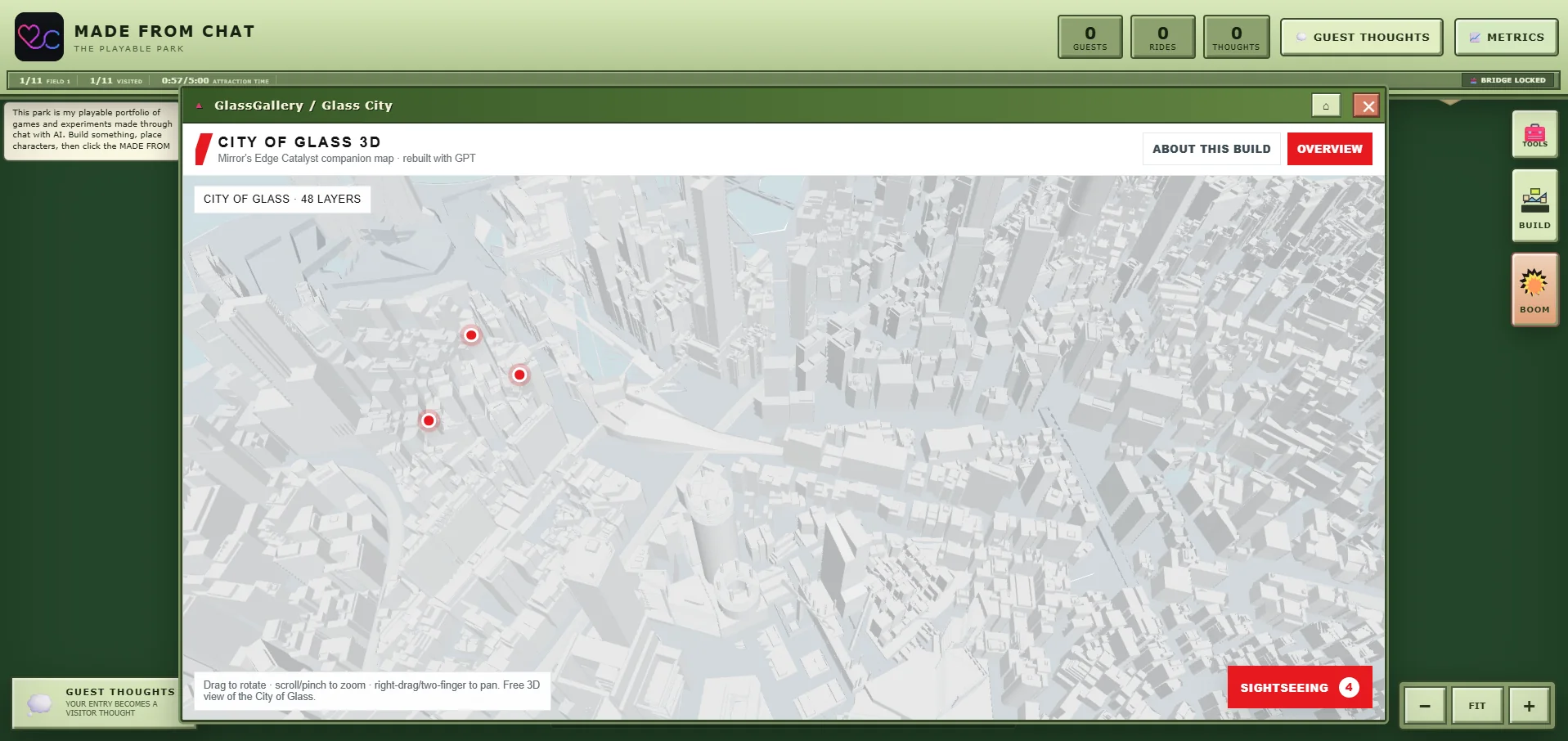The height and width of the screenshot is (741, 1568).
Task: Select the middle-right red map marker
Action: tap(519, 375)
